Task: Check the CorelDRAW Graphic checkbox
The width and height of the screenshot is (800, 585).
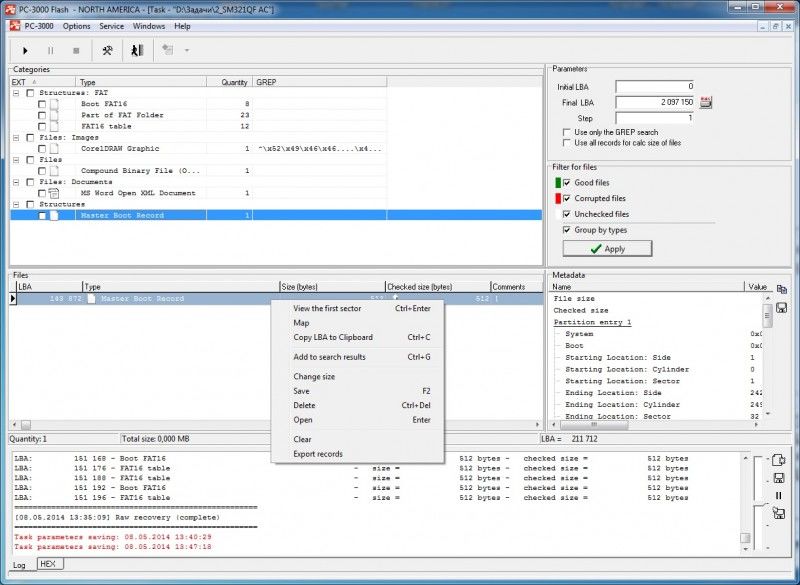Action: 42,149
